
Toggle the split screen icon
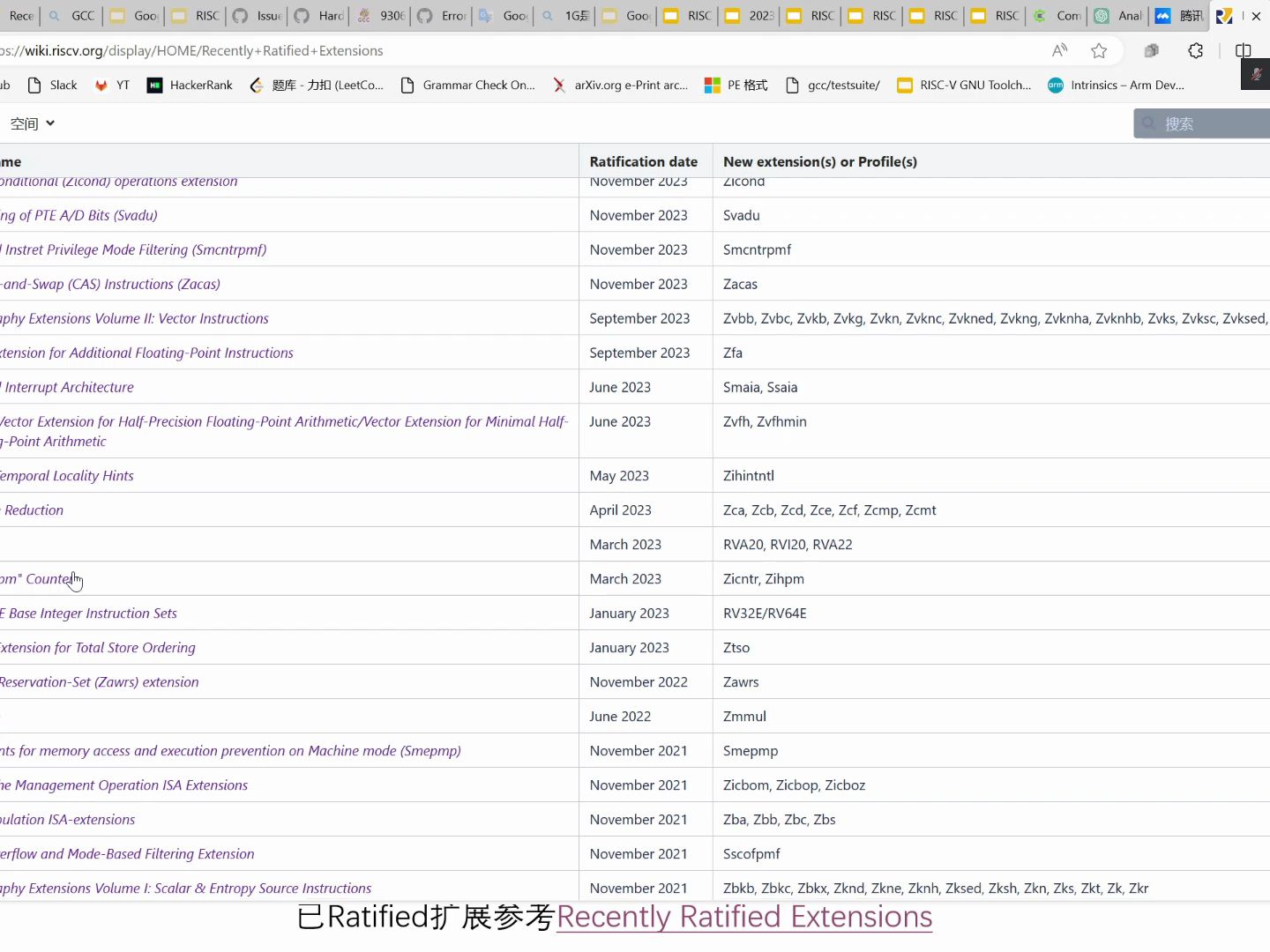1244,50
